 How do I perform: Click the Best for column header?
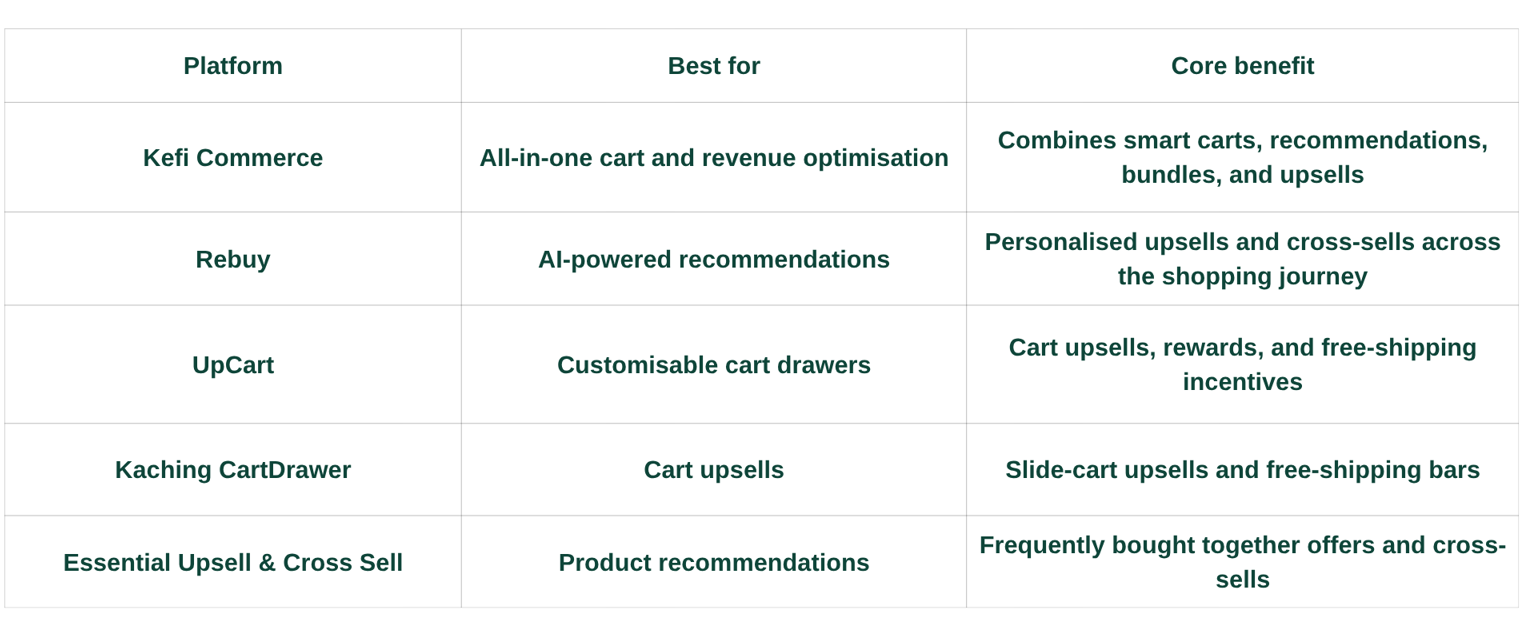[x=714, y=66]
